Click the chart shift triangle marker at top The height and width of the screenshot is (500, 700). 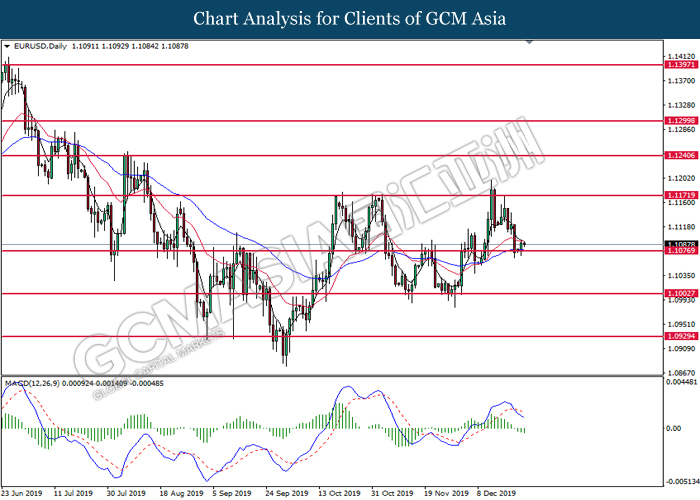(x=529, y=42)
